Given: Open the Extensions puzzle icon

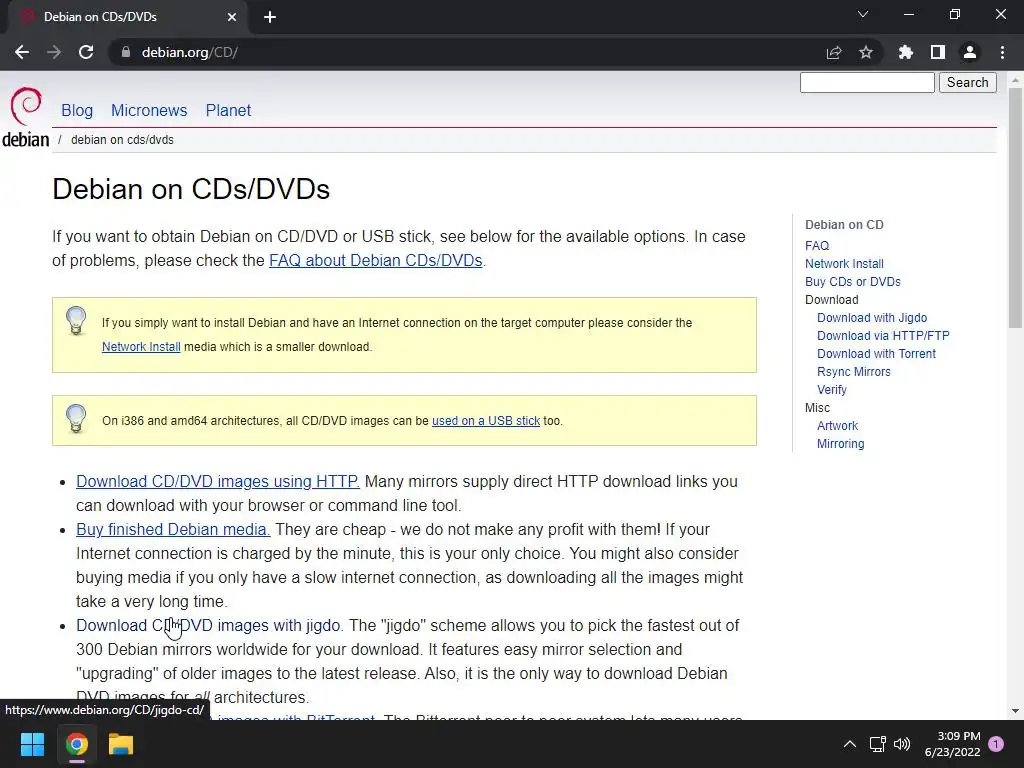Looking at the screenshot, I should 906,52.
